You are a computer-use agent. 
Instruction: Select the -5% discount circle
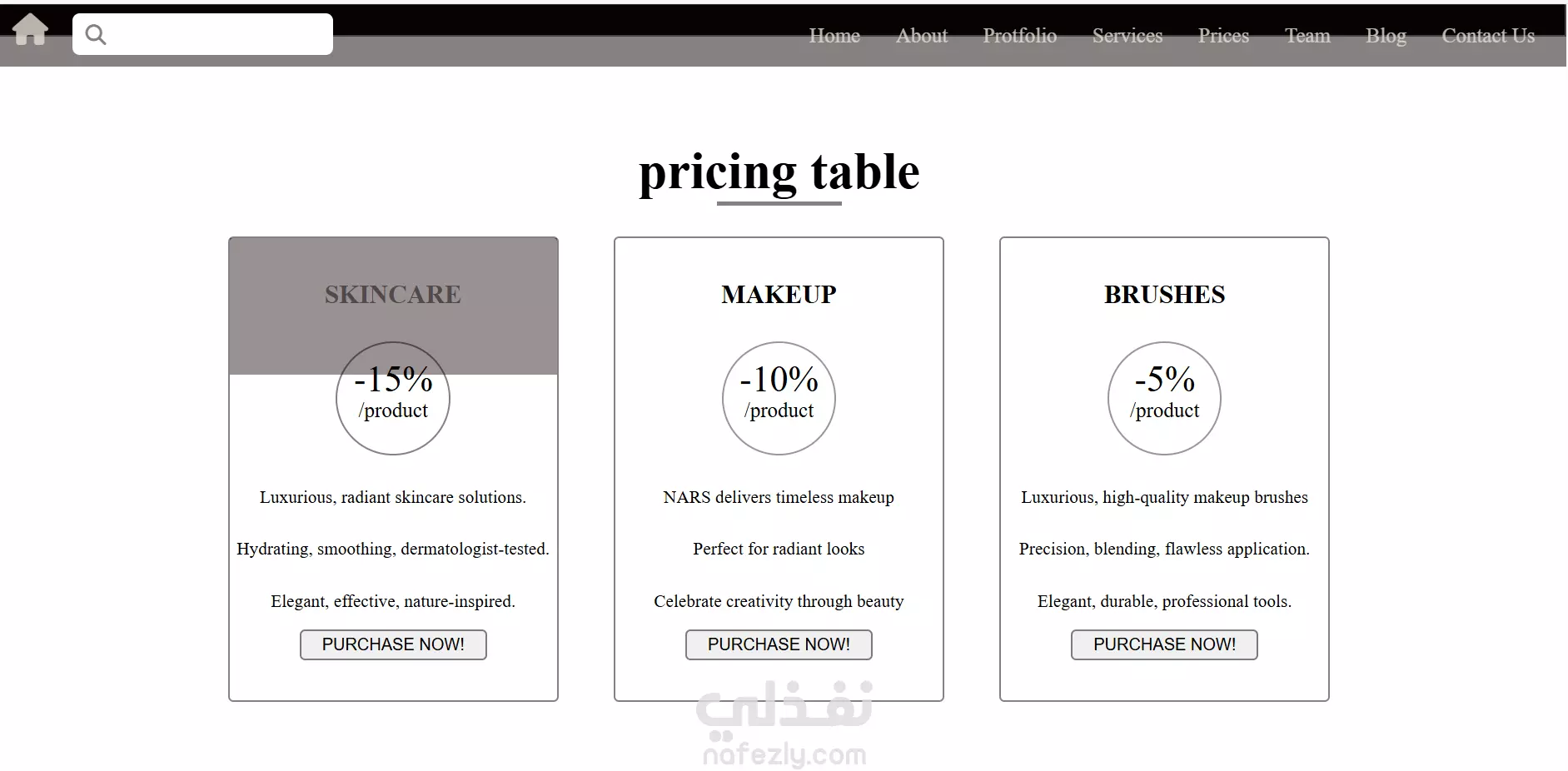1164,398
